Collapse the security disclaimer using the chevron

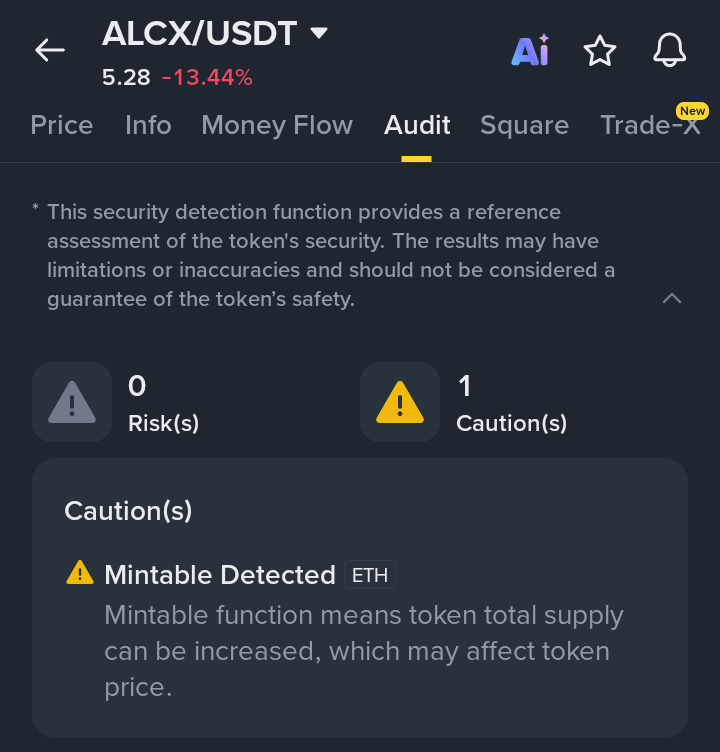(672, 298)
